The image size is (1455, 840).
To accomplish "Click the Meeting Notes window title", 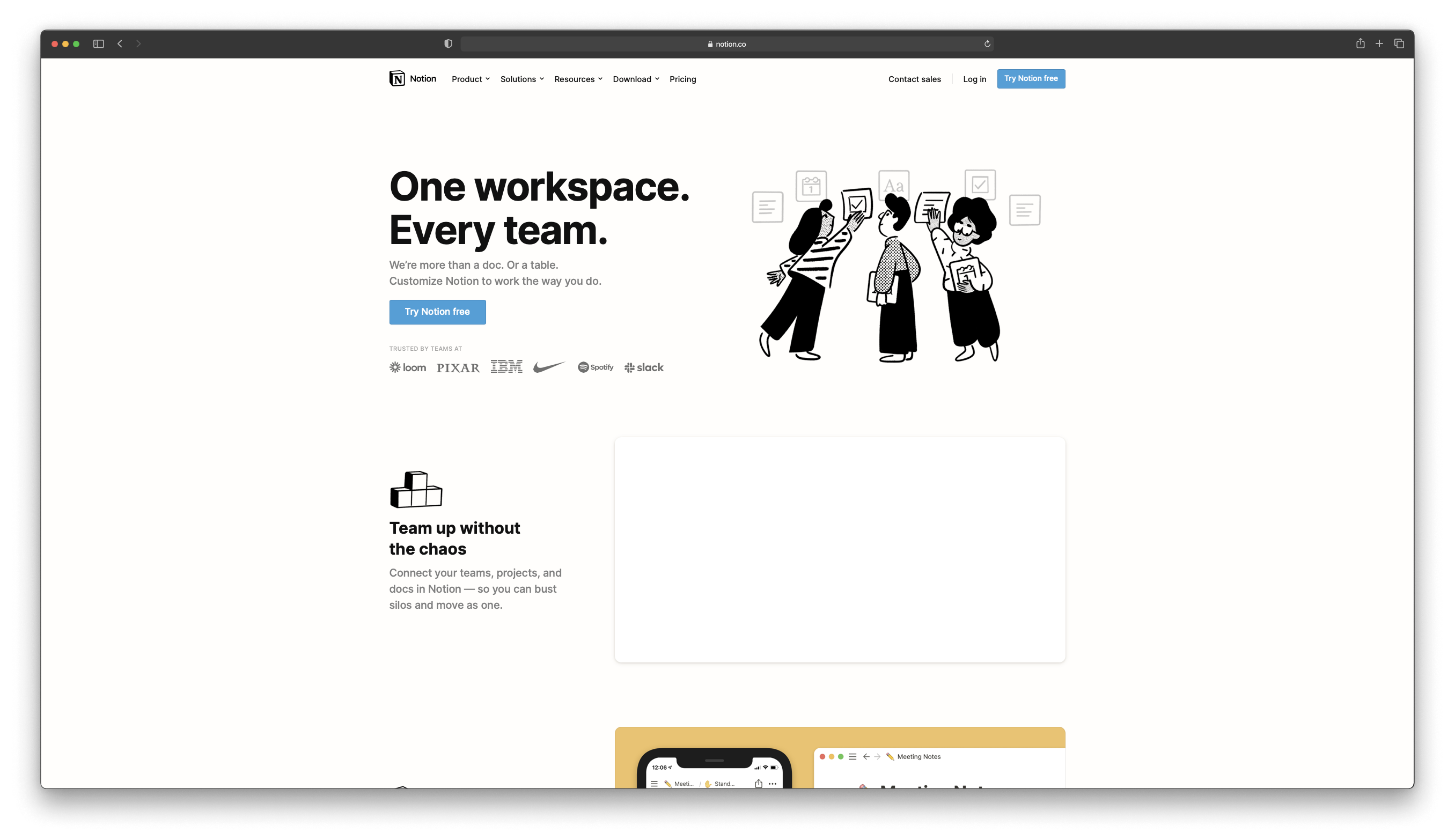I will point(918,756).
